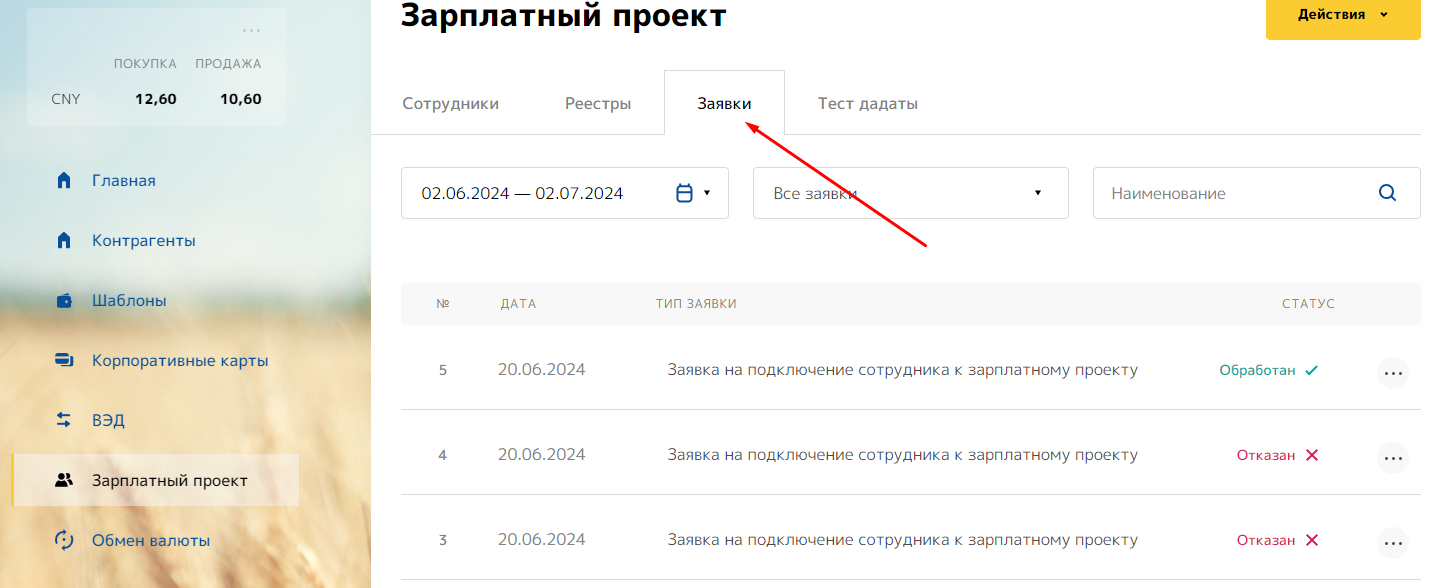1434x588 pixels.
Task: Click the Шаблоны wallet icon
Action: [x=64, y=301]
